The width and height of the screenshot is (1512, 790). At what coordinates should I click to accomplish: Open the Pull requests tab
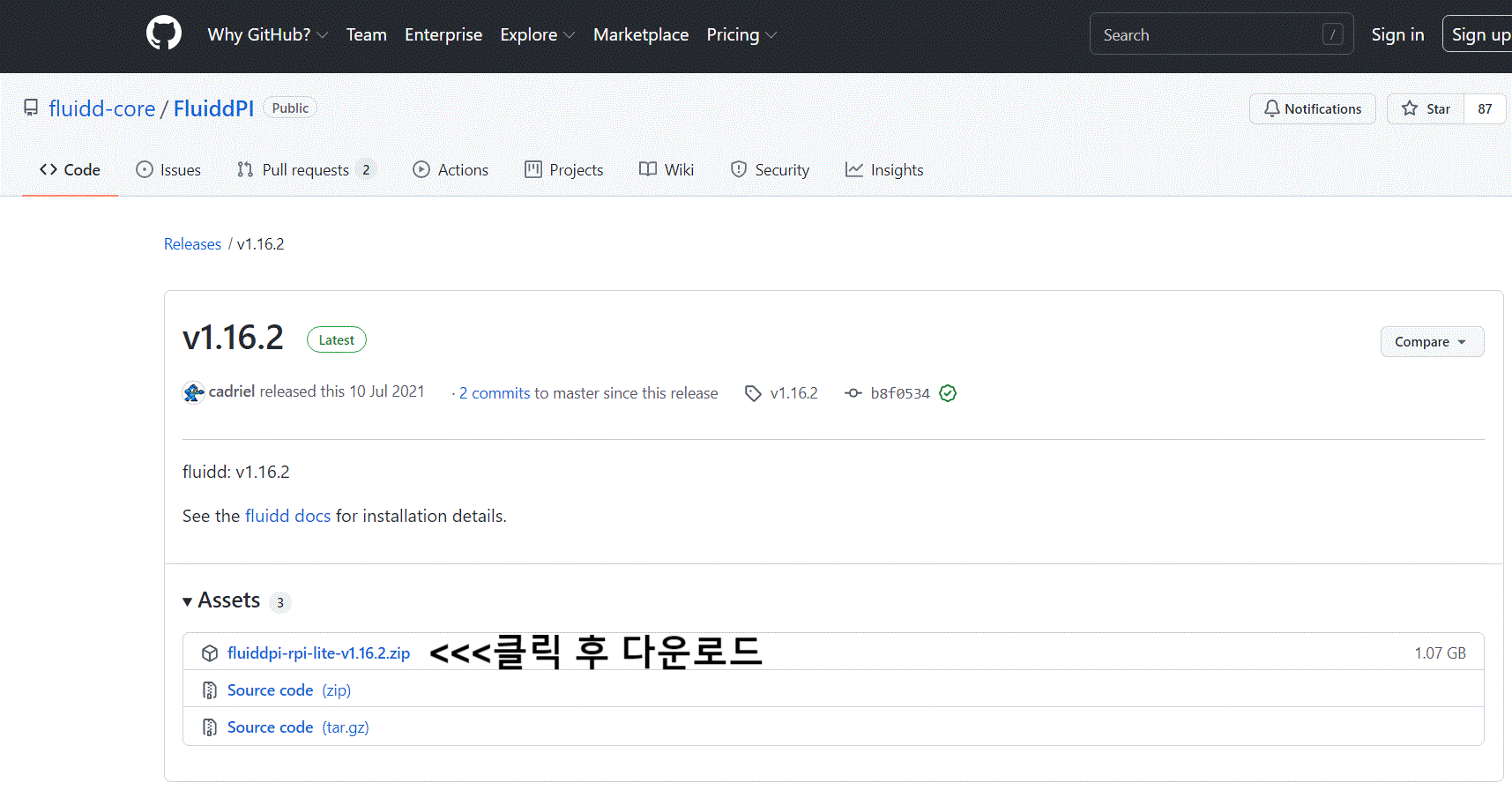(306, 170)
